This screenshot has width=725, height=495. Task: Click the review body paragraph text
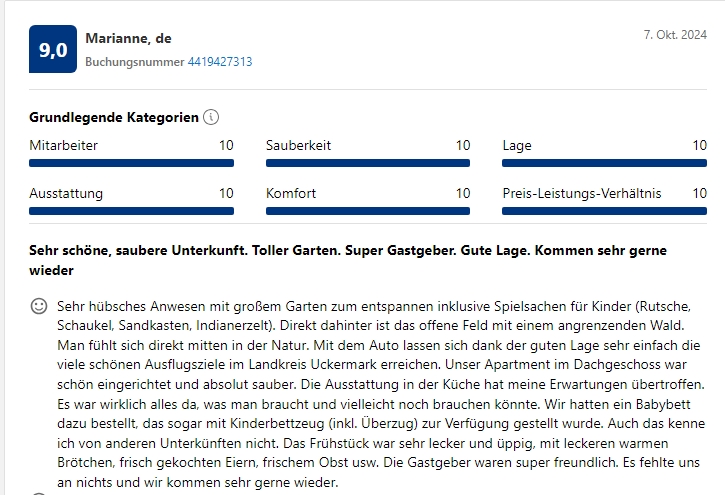(x=381, y=394)
